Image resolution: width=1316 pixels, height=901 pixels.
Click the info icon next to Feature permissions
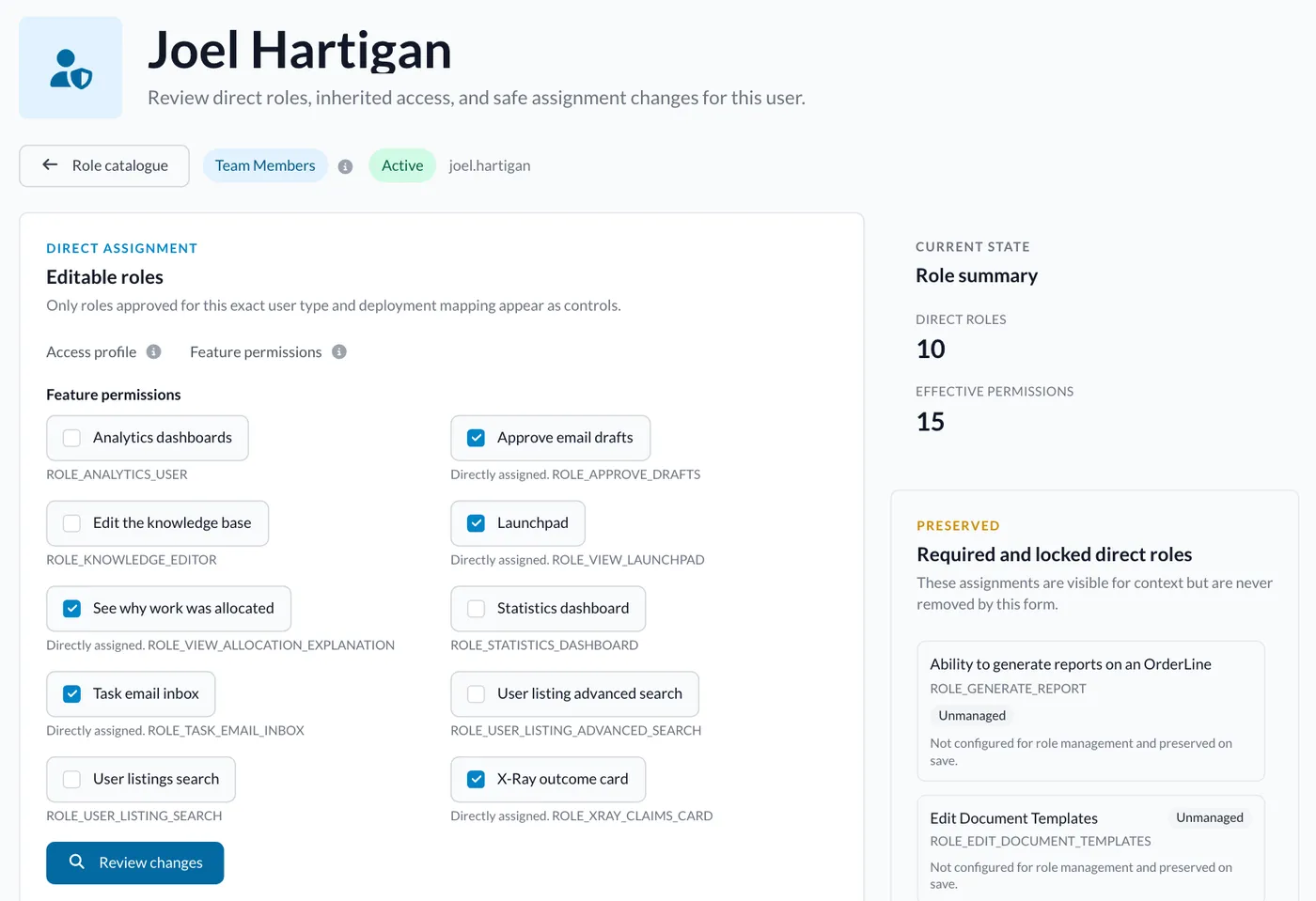[x=339, y=351]
